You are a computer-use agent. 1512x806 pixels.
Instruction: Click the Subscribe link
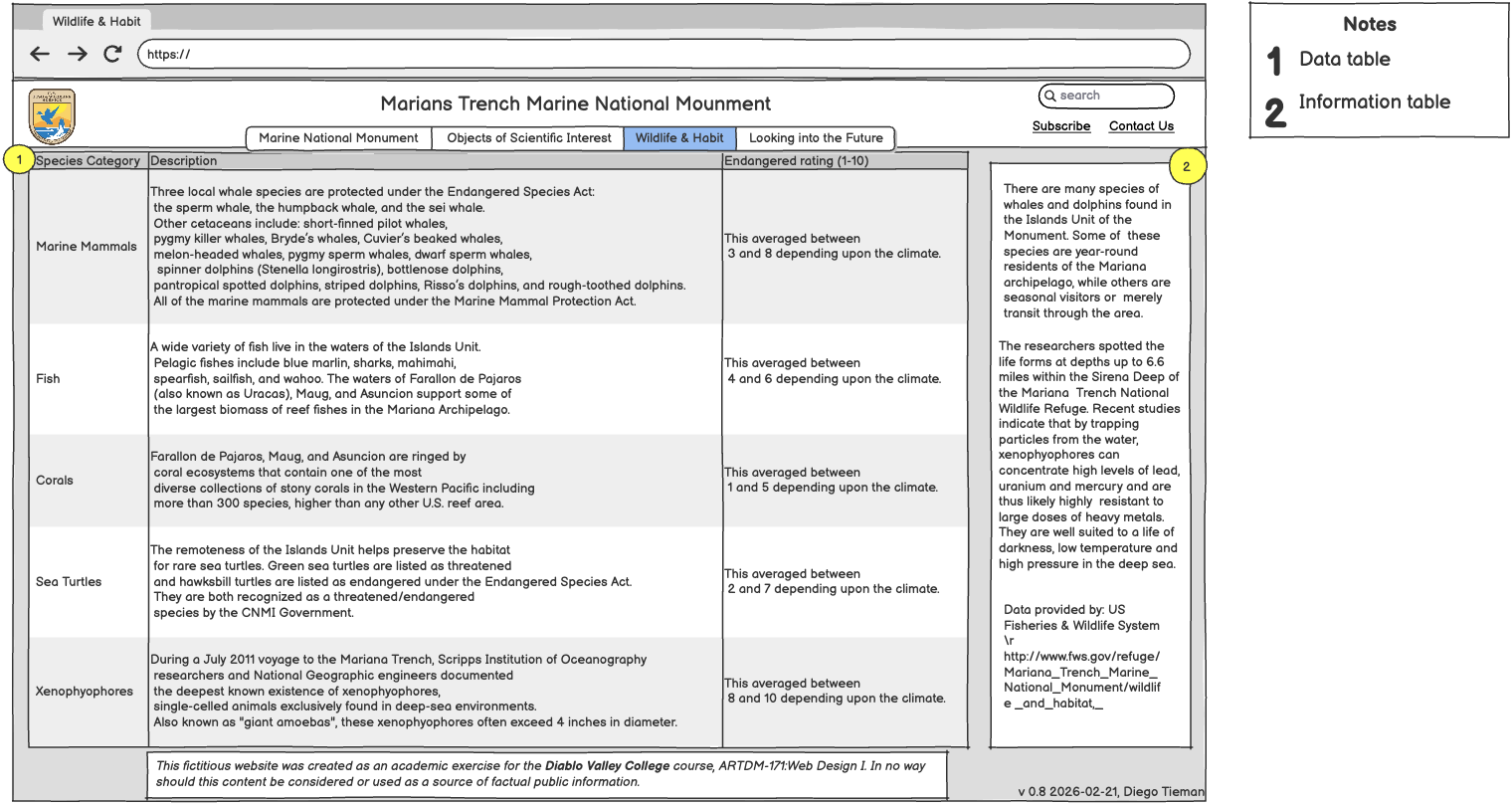1061,126
